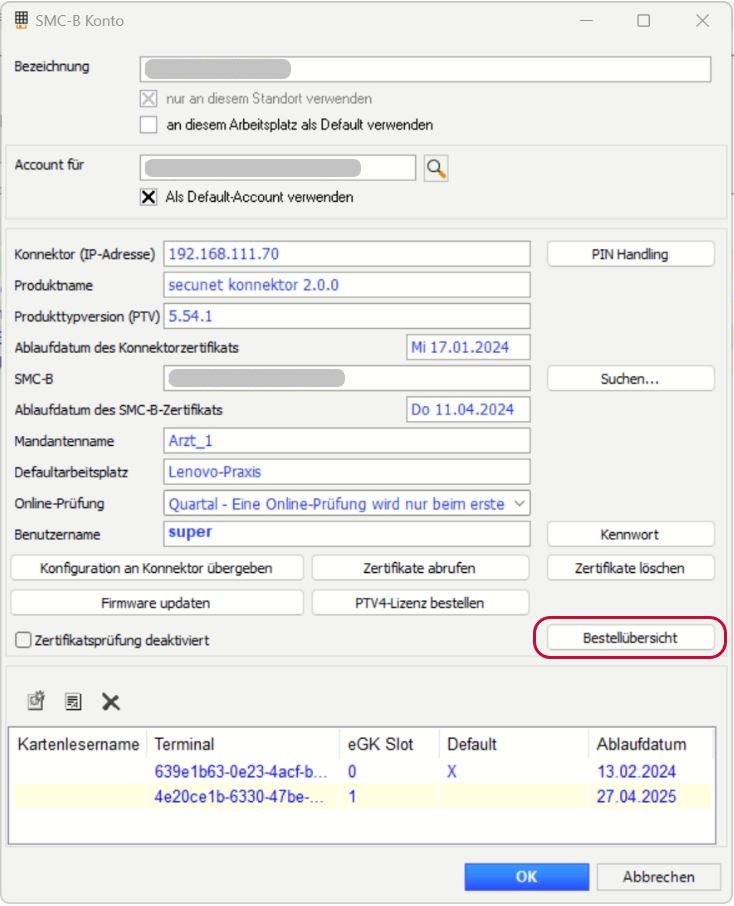Click expiry date '13.02.2024' in table
734x906 pixels.
pos(636,771)
